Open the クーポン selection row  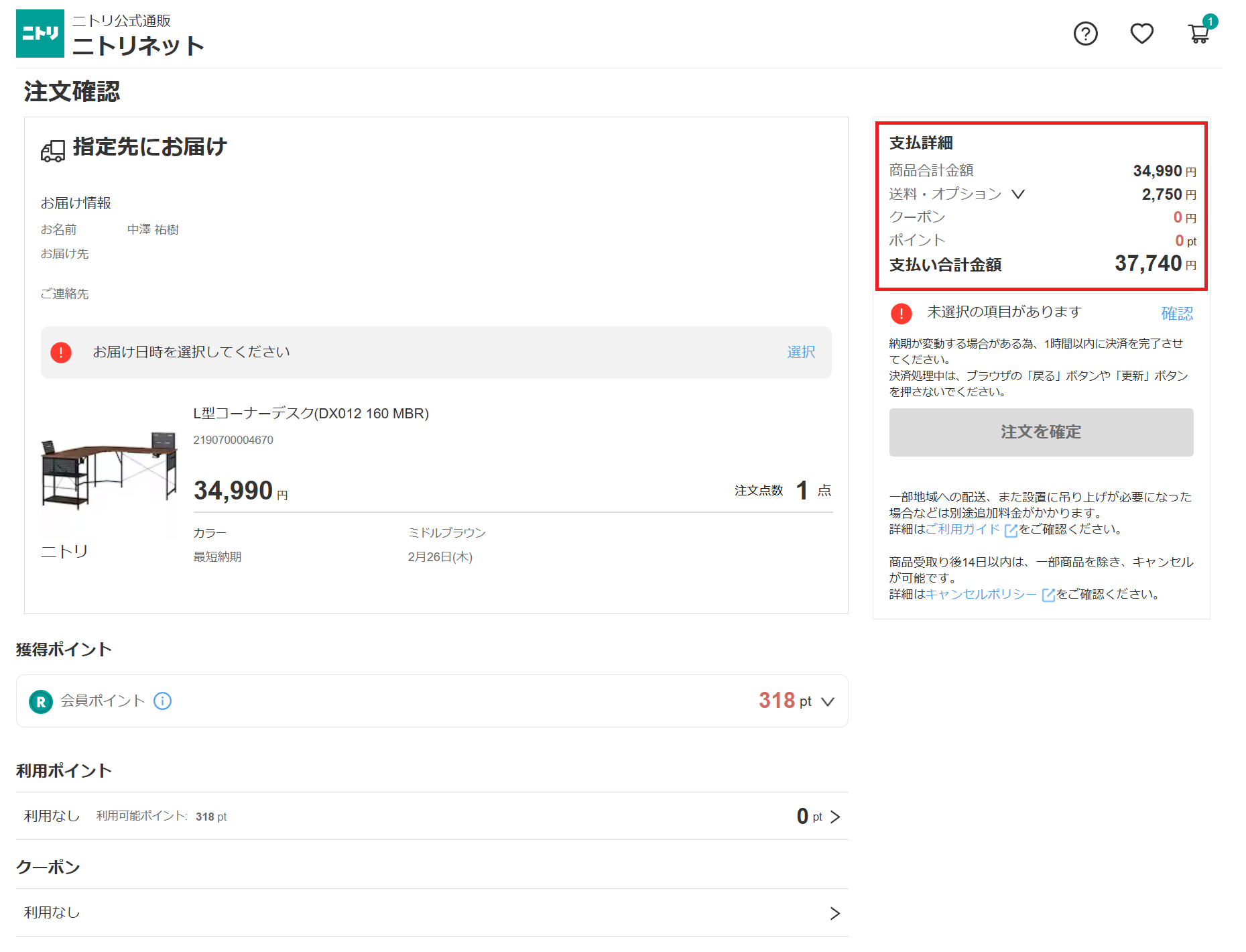coord(834,912)
